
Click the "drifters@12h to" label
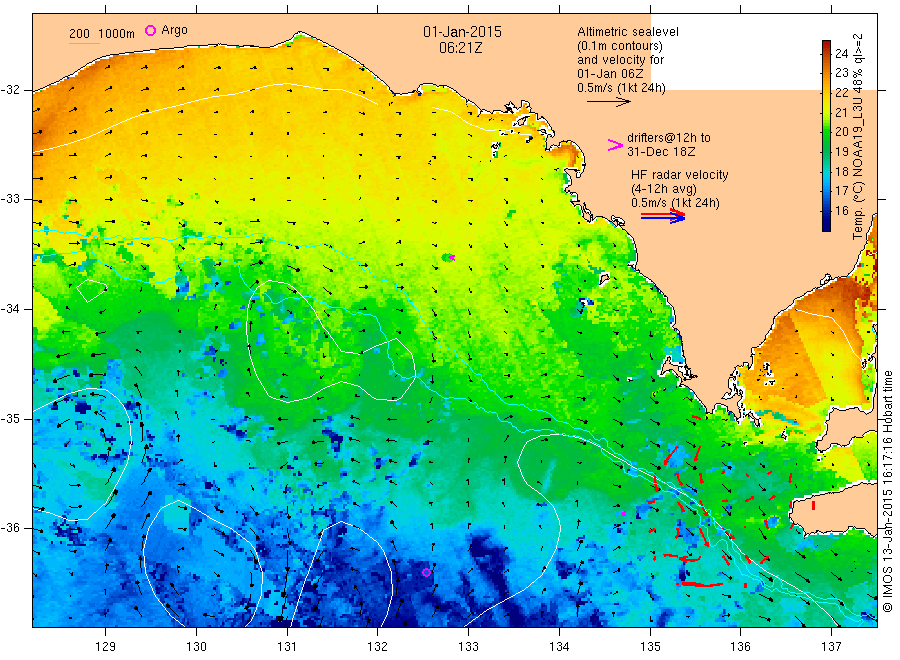pos(669,138)
